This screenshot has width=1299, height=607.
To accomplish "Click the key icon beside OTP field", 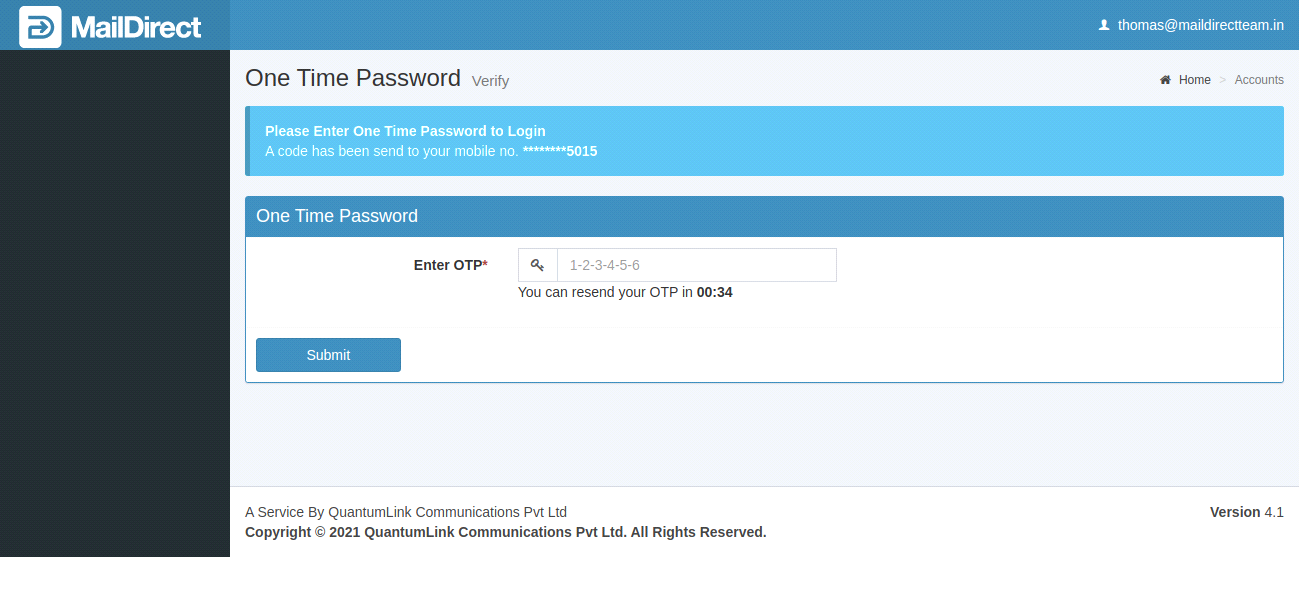I will 538,265.
